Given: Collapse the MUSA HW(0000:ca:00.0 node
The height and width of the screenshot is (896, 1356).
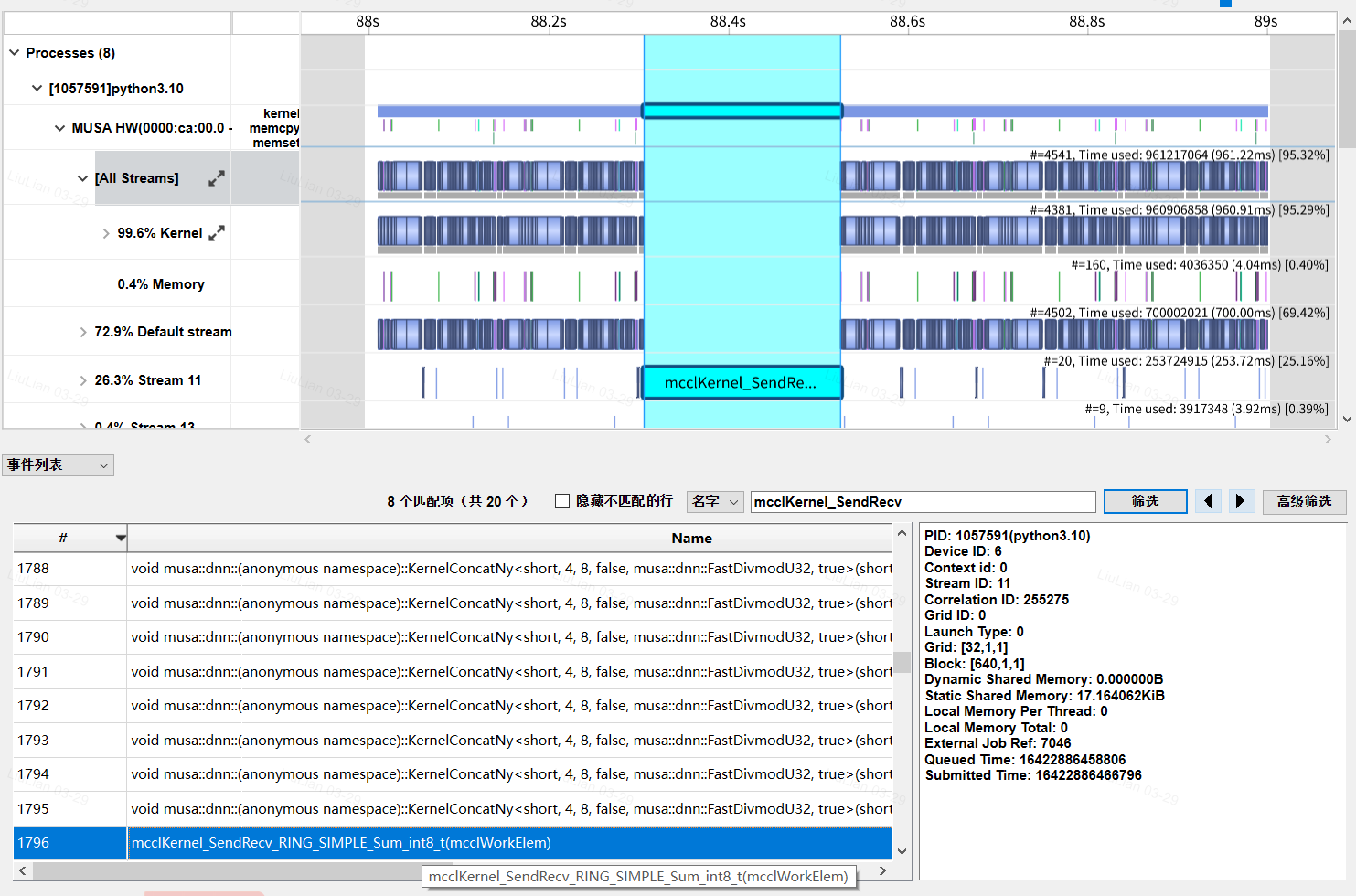Looking at the screenshot, I should [59, 128].
